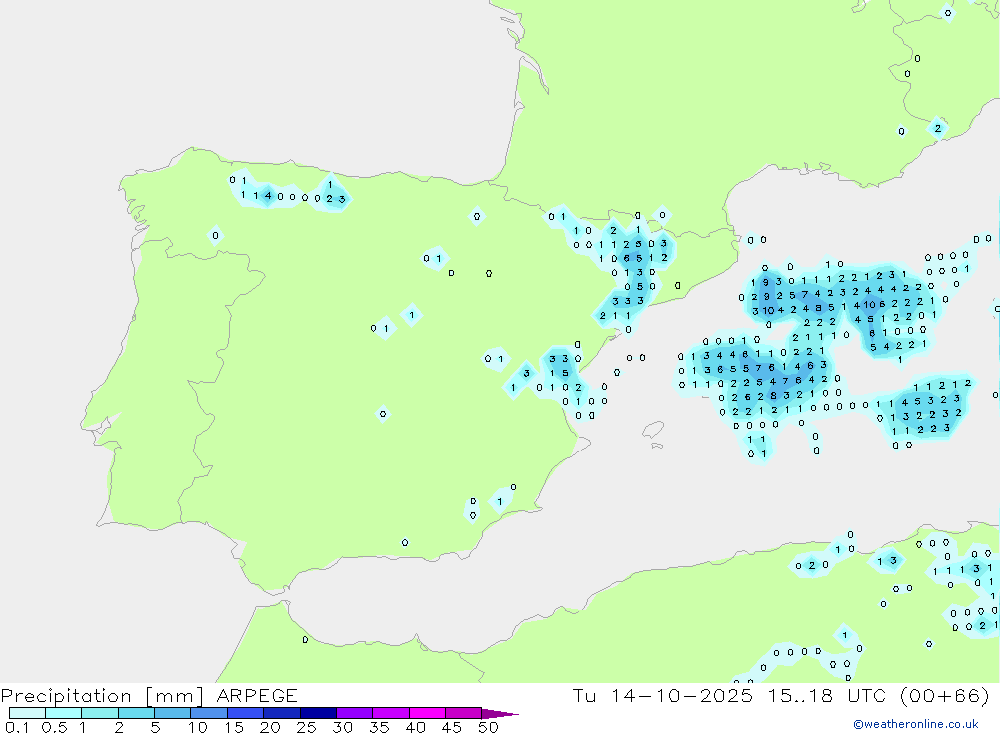Pick the 10–15 mm legend color swatch
Image resolution: width=1000 pixels, height=733 pixels.
209,713
